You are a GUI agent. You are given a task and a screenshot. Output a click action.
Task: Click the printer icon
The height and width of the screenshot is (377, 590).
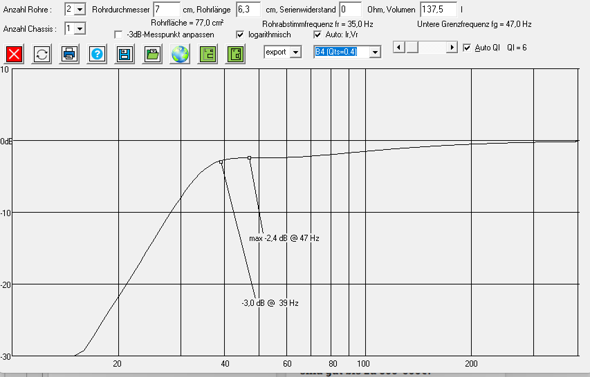click(69, 54)
